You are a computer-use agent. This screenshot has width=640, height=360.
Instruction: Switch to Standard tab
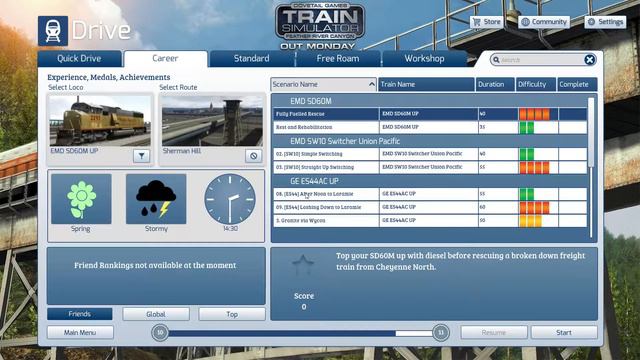[x=251, y=58]
